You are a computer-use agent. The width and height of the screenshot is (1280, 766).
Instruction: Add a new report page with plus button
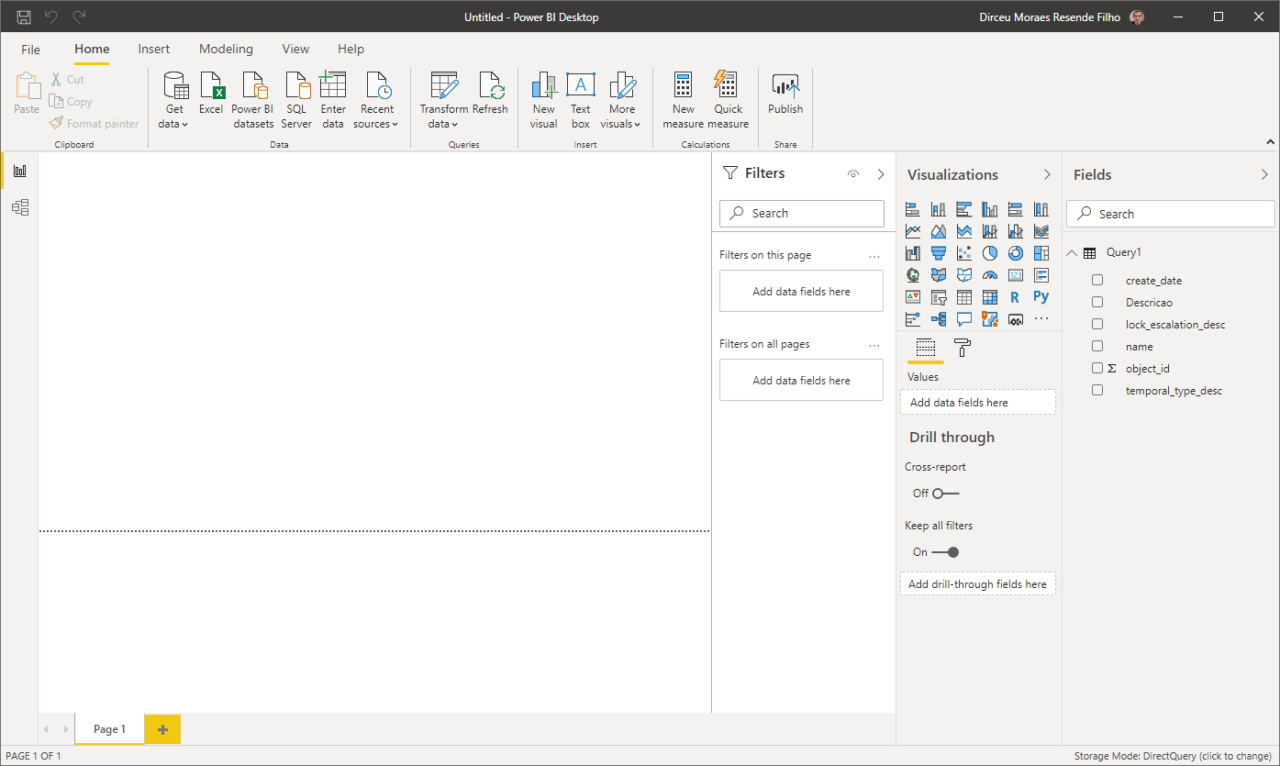162,729
